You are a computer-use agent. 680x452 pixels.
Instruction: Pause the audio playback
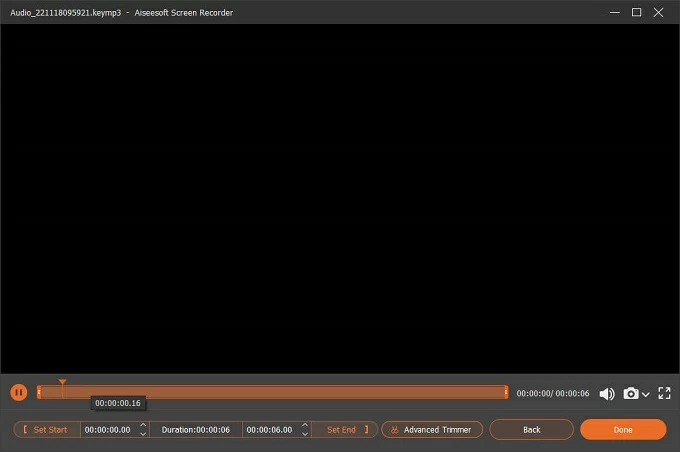(x=19, y=393)
